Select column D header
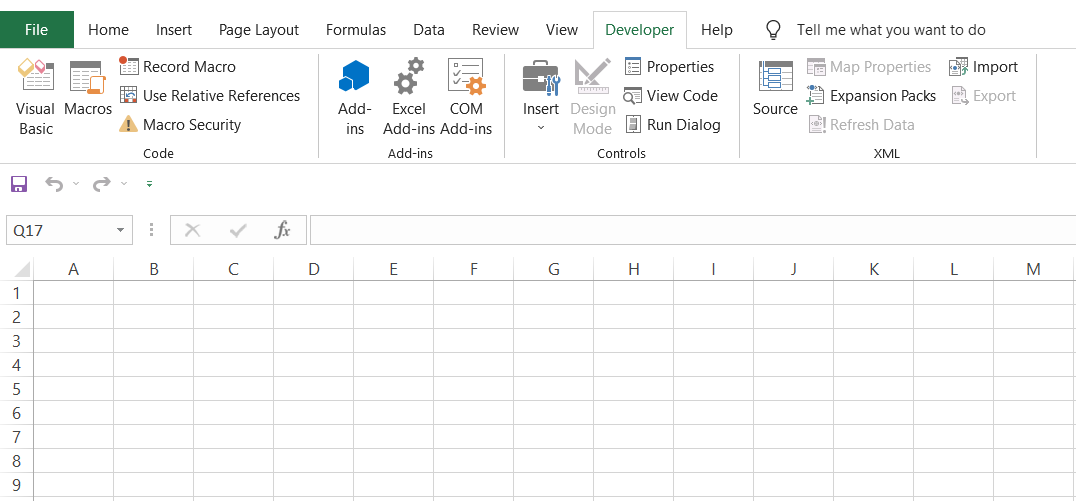The height and width of the screenshot is (501, 1076). 313,269
